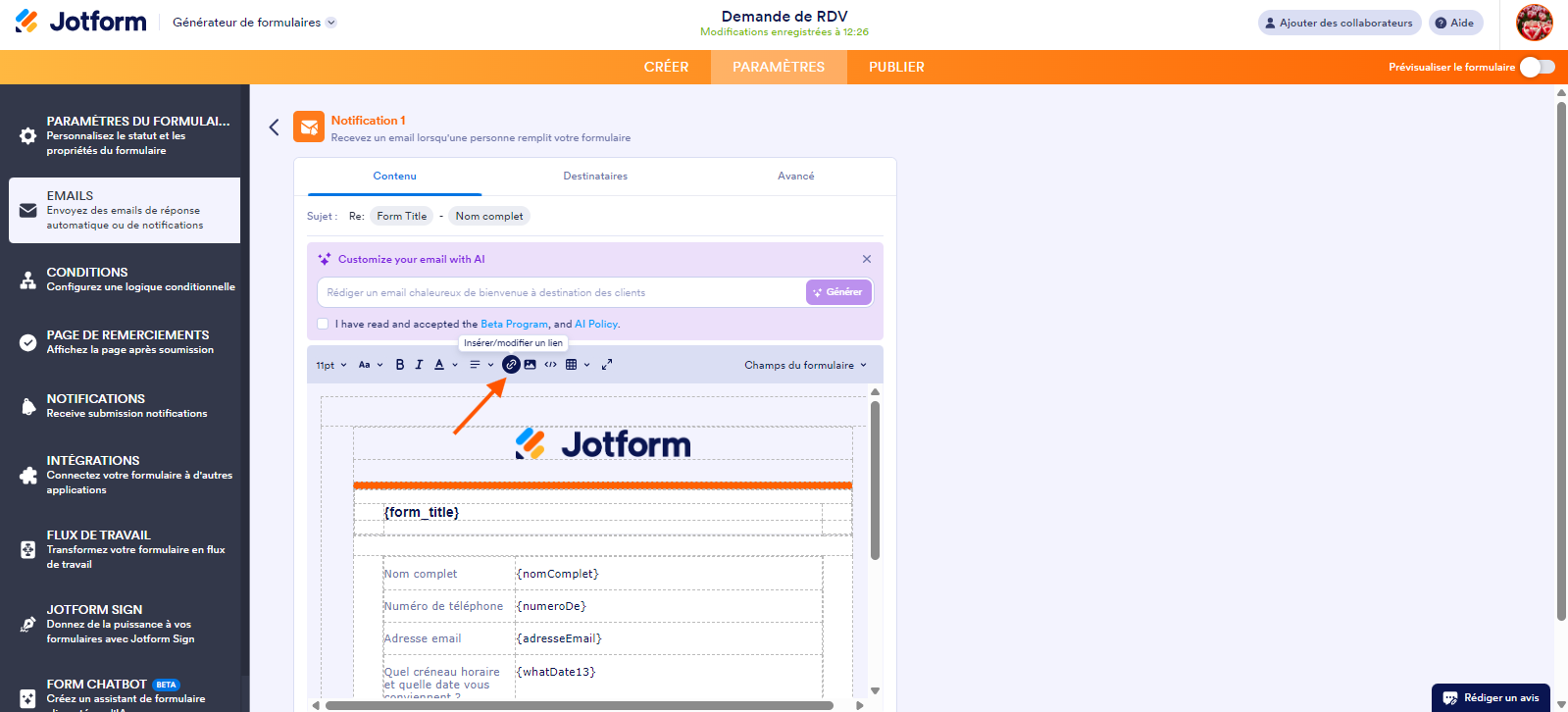Viewport: 1568px width, 712px height.
Task: Open the user avatar menu
Action: [x=1534, y=23]
